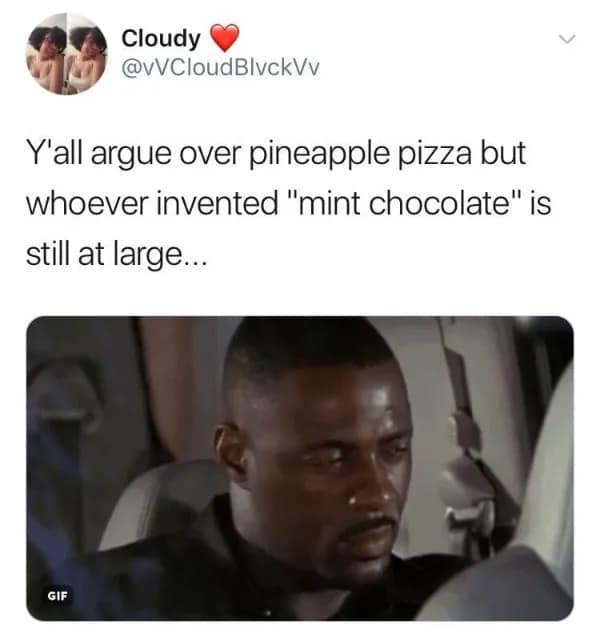Click the car seat headrest in the GIF

[163, 505]
